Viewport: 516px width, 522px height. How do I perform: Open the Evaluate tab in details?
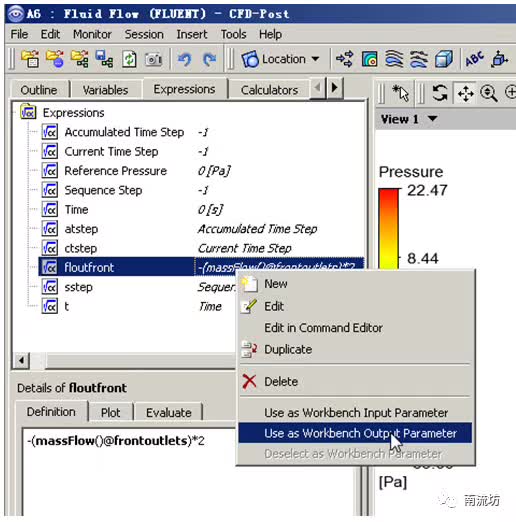click(x=169, y=413)
